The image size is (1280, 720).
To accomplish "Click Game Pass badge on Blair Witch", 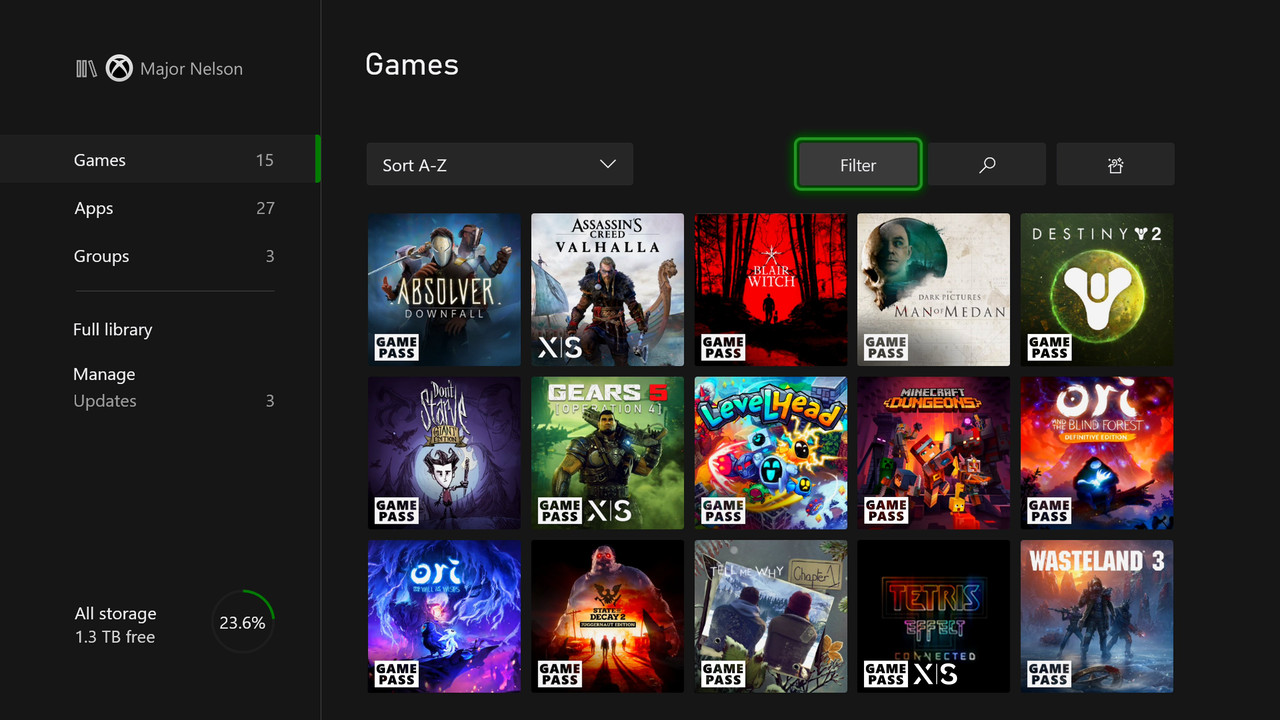I will 723,347.
